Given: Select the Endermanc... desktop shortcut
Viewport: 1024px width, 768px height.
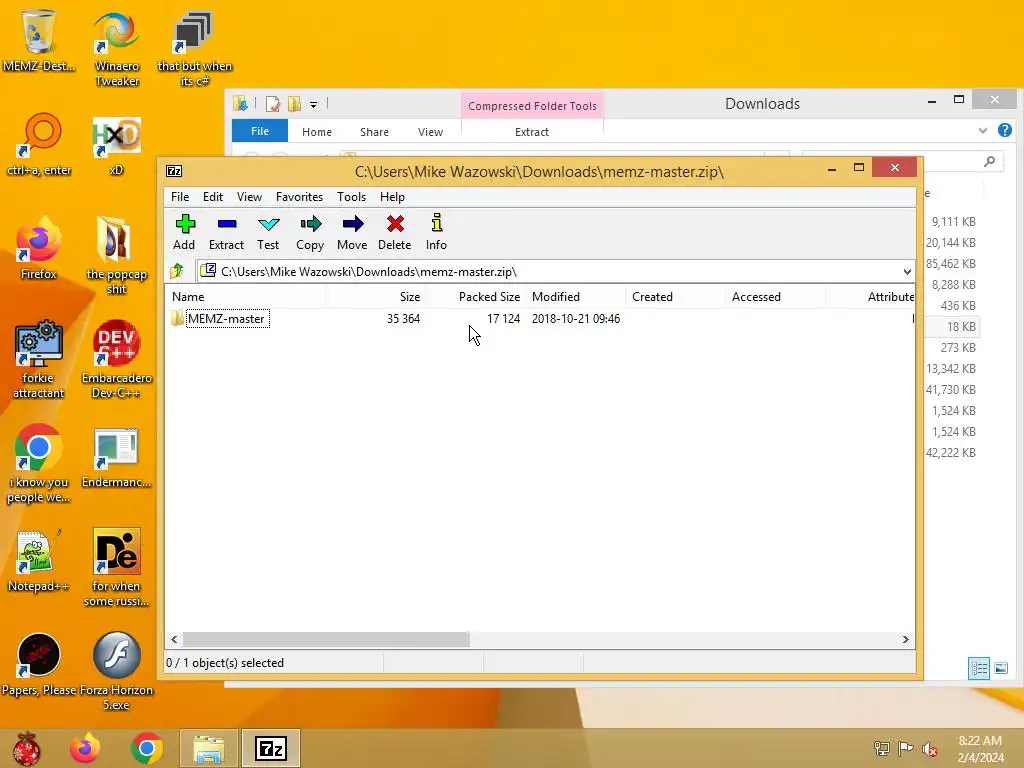Looking at the screenshot, I should pos(117,457).
